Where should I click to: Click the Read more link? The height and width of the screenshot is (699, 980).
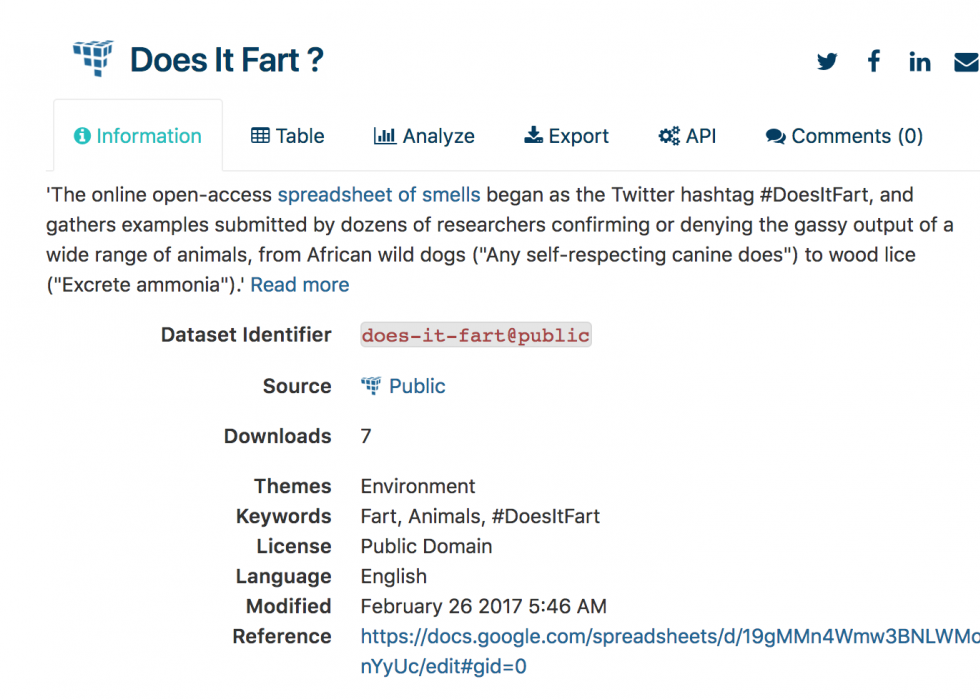(x=299, y=284)
